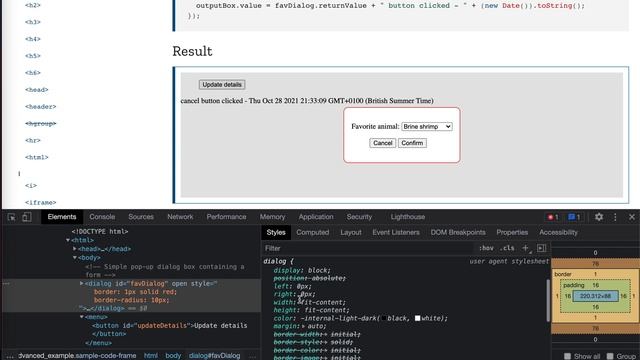The height and width of the screenshot is (360, 640).
Task: Open the <h5> sidebar link
Action: coord(33,56)
